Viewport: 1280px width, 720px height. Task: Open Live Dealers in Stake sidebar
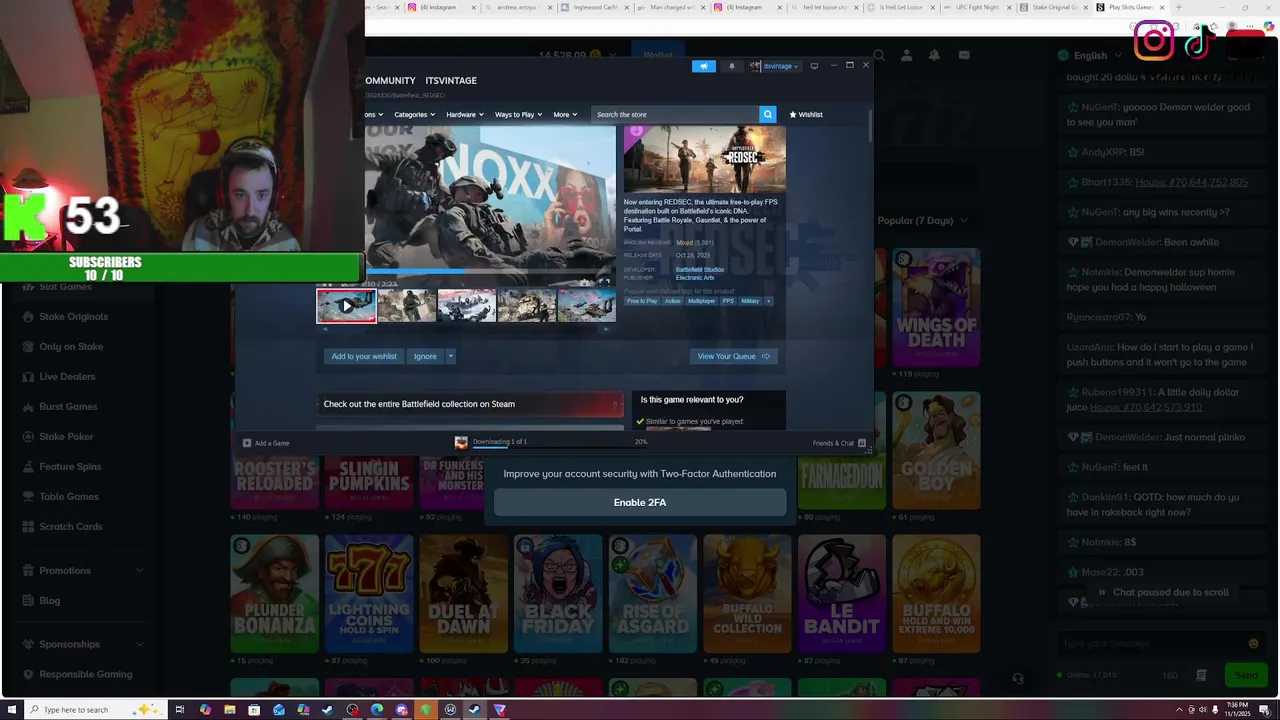(x=67, y=377)
